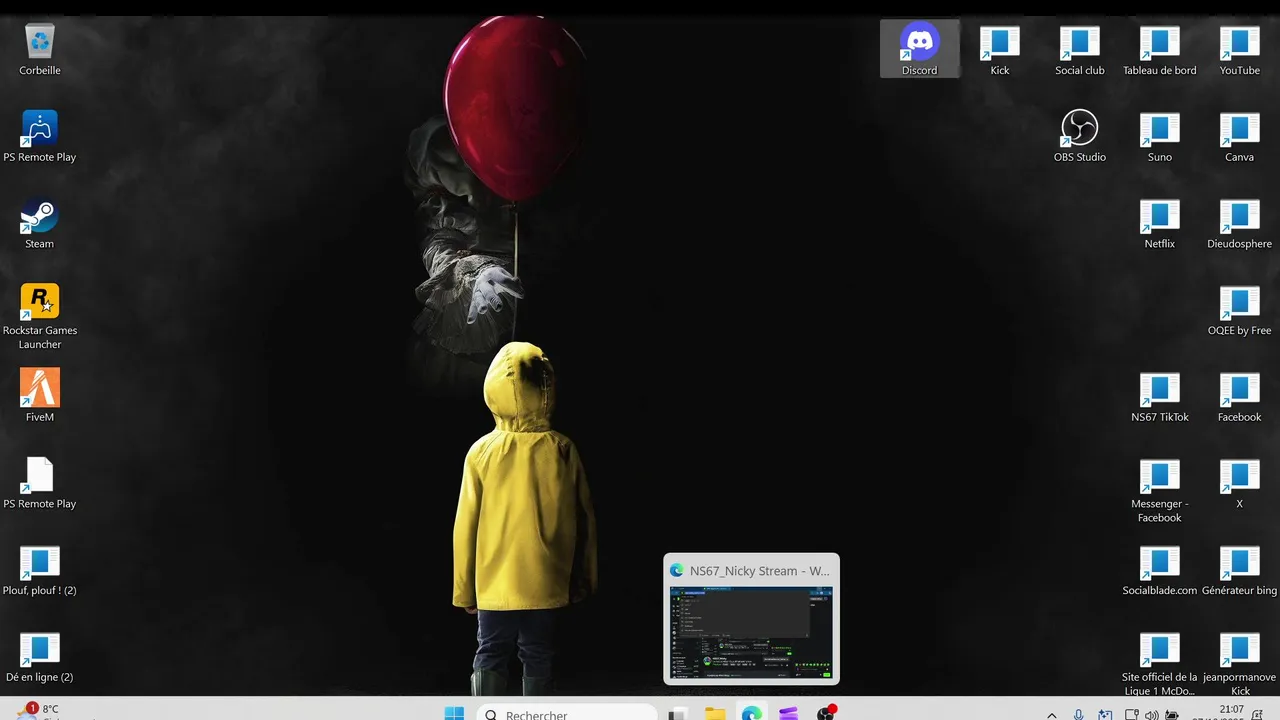Open Task View from the taskbar
1280x720 pixels.
click(678, 714)
